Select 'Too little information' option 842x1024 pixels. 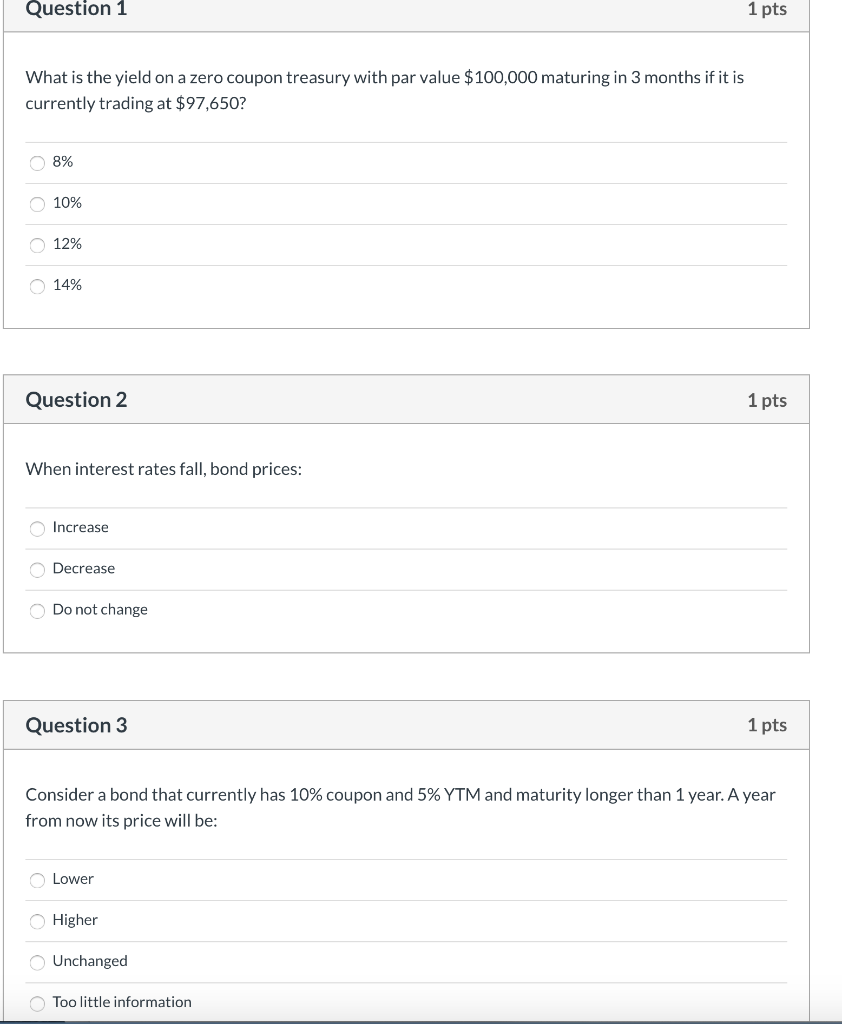37,1002
